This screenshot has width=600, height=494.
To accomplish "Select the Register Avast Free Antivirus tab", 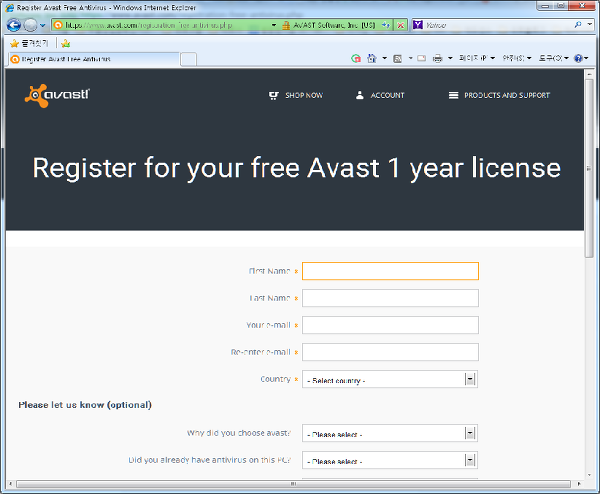I will [94, 59].
